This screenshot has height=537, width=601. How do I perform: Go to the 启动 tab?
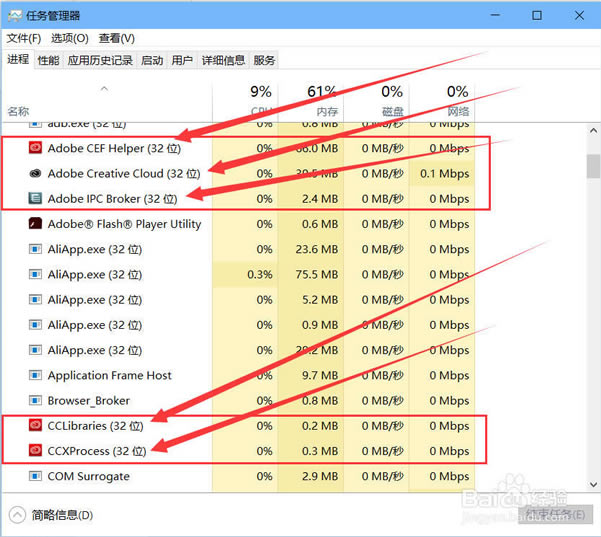tap(152, 60)
